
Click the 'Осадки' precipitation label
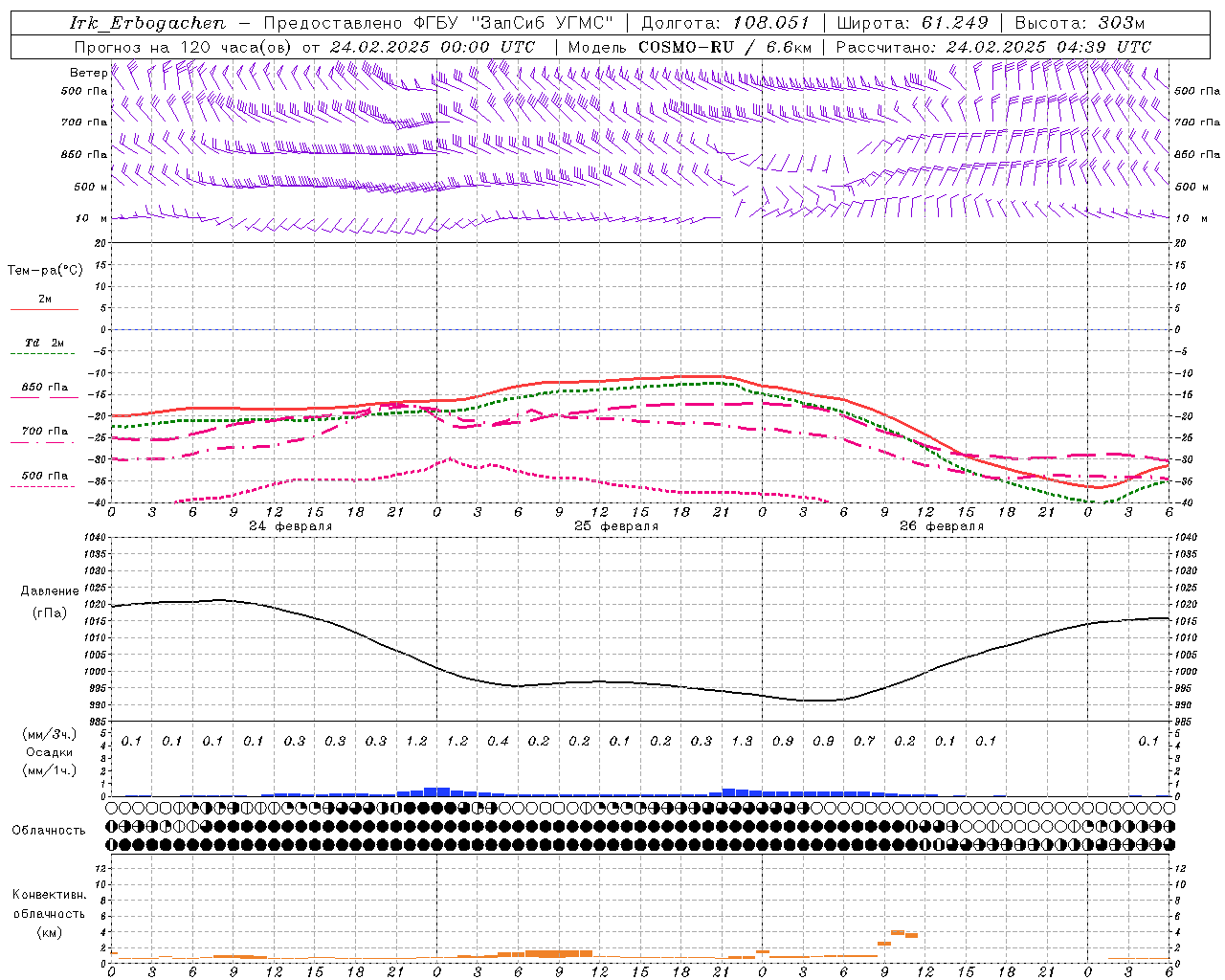[49, 752]
